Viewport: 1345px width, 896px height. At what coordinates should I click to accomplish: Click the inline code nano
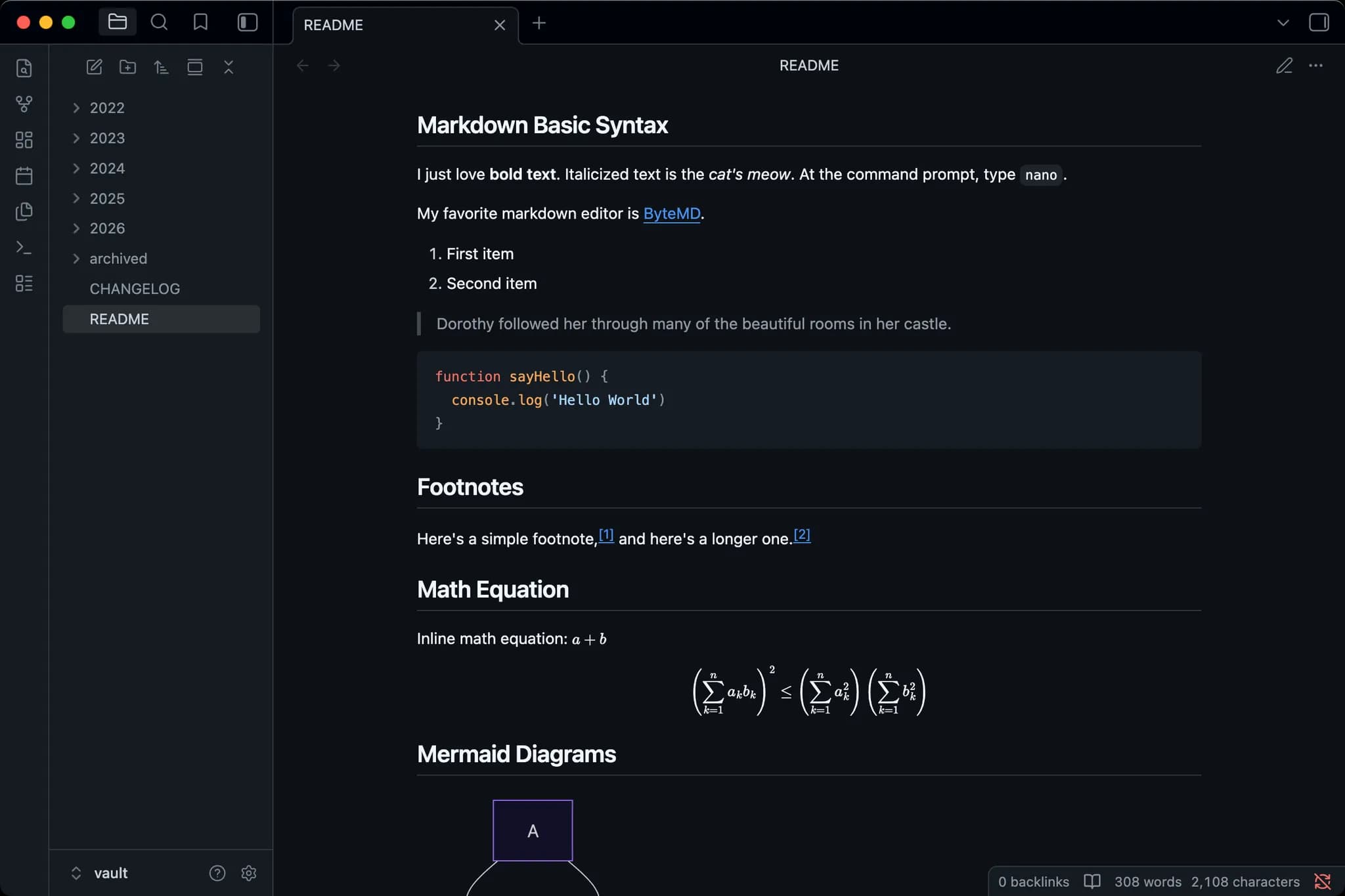(1041, 175)
